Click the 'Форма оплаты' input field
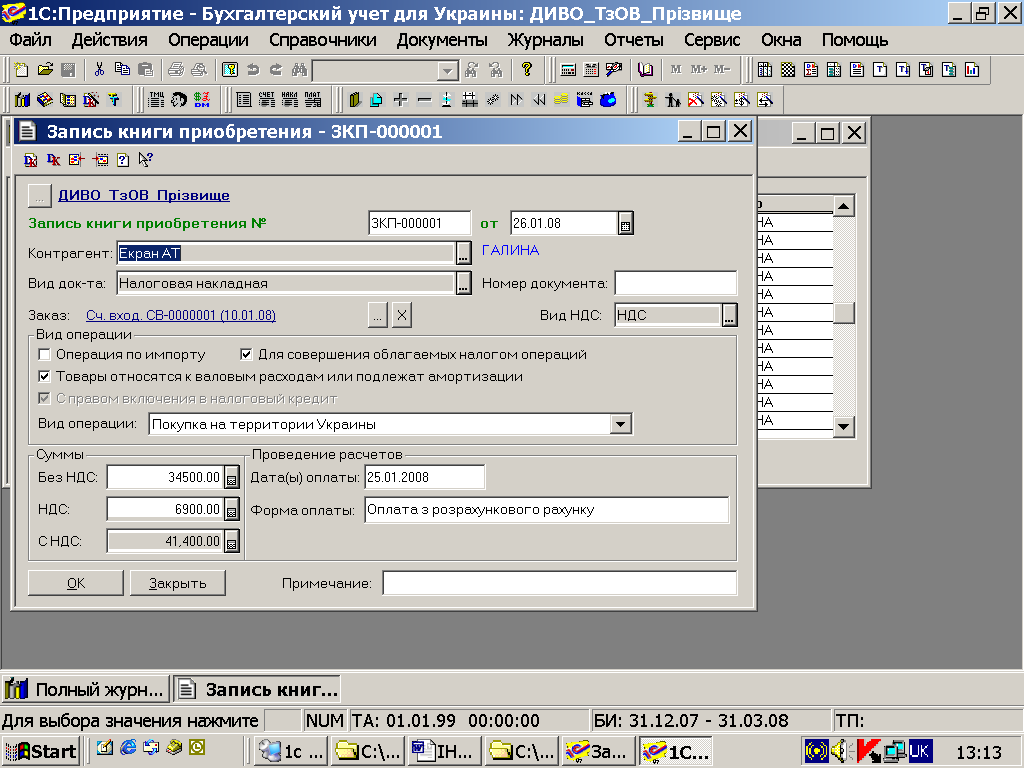 click(x=547, y=510)
